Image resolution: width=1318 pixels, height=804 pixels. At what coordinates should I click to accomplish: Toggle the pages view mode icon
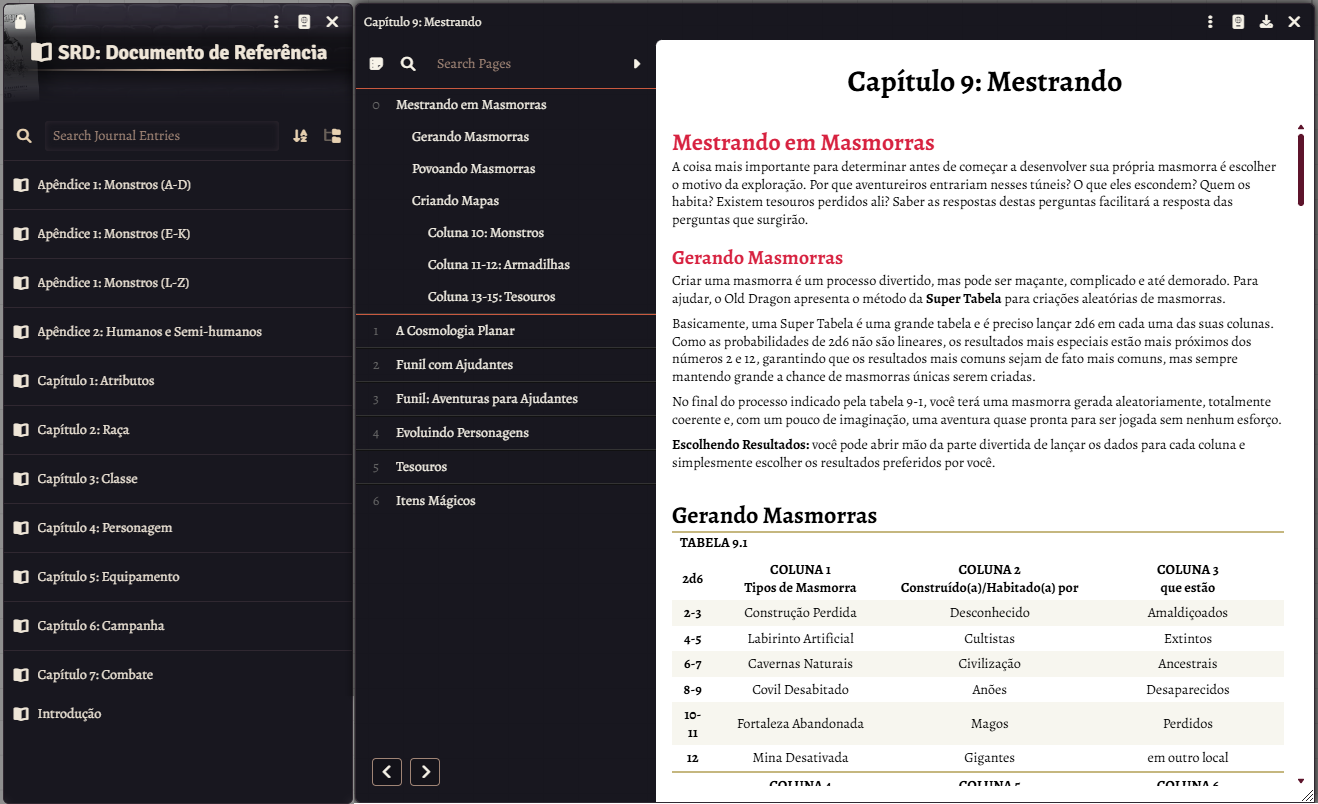pos(376,64)
